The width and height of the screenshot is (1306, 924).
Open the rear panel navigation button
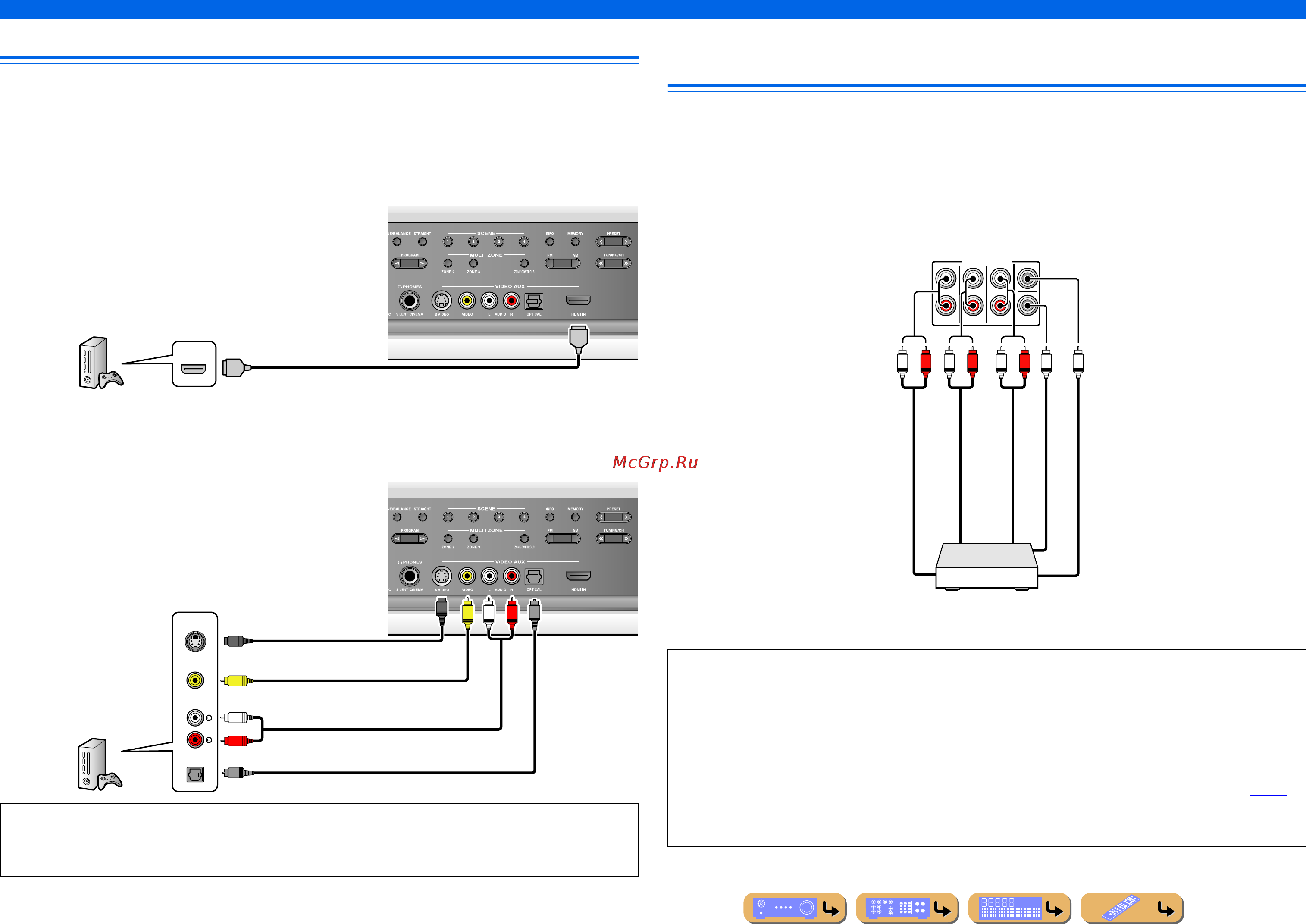click(907, 908)
